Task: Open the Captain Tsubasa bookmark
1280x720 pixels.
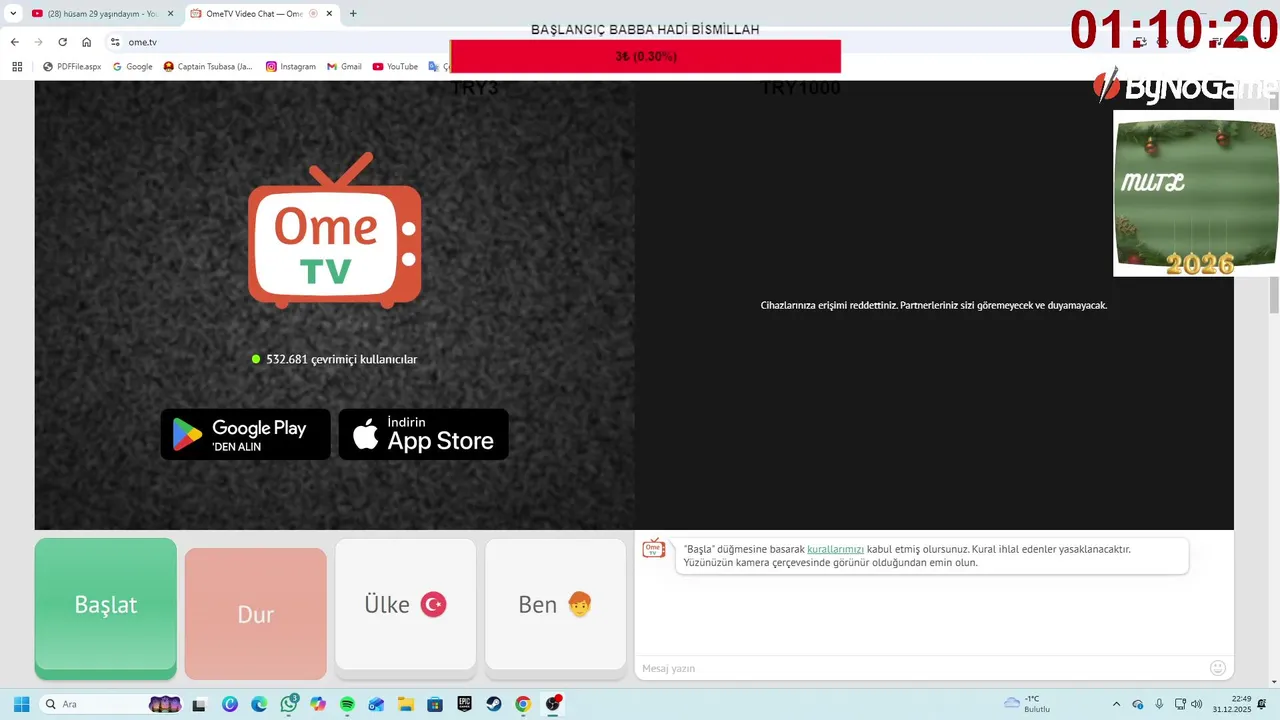Action: (209, 67)
